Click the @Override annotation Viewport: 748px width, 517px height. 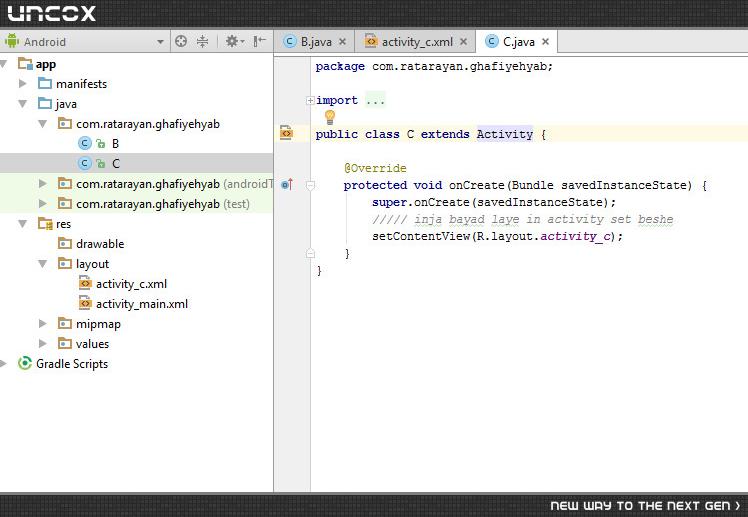pyautogui.click(x=375, y=168)
